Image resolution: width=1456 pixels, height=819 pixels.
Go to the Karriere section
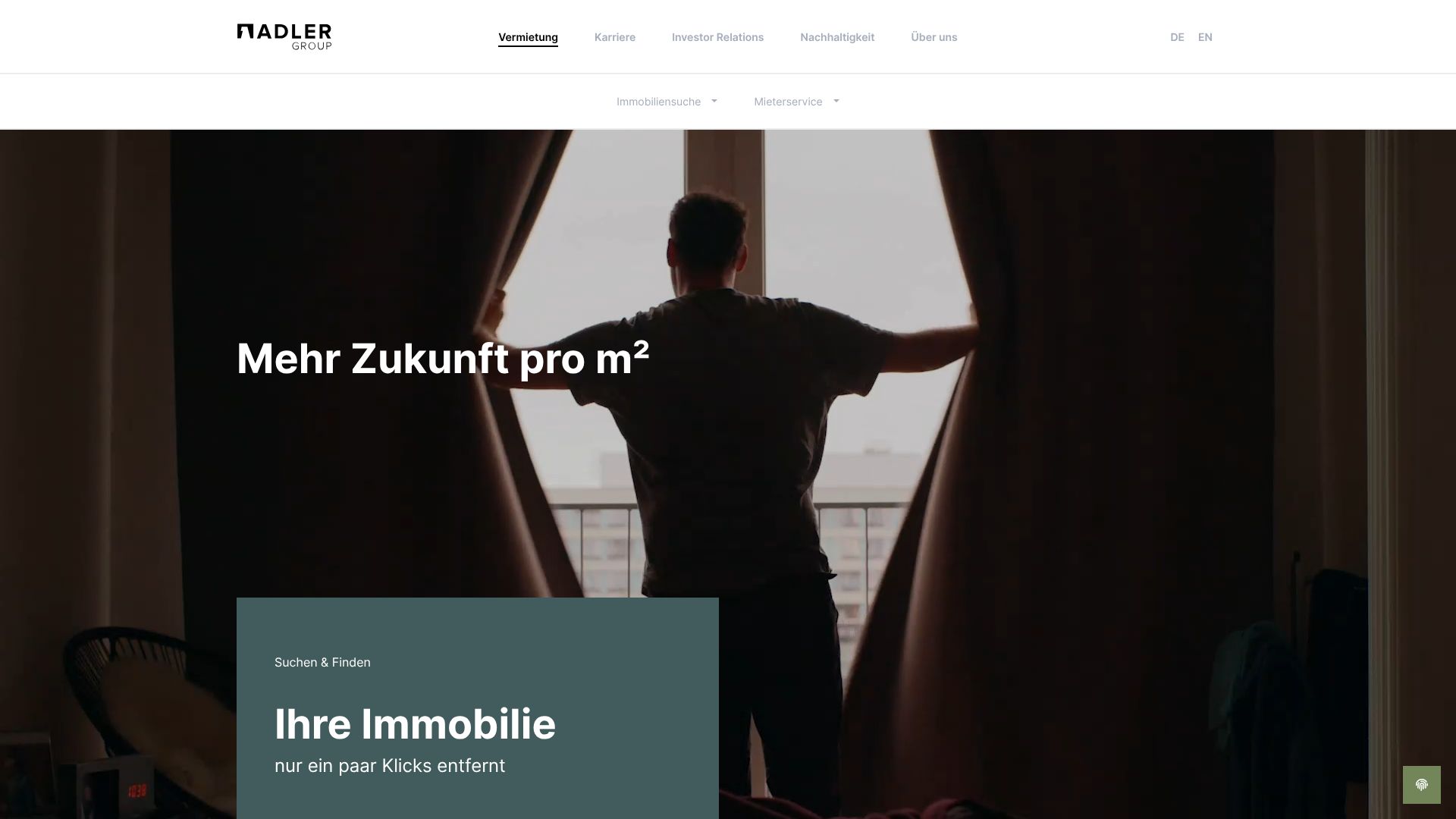615,37
